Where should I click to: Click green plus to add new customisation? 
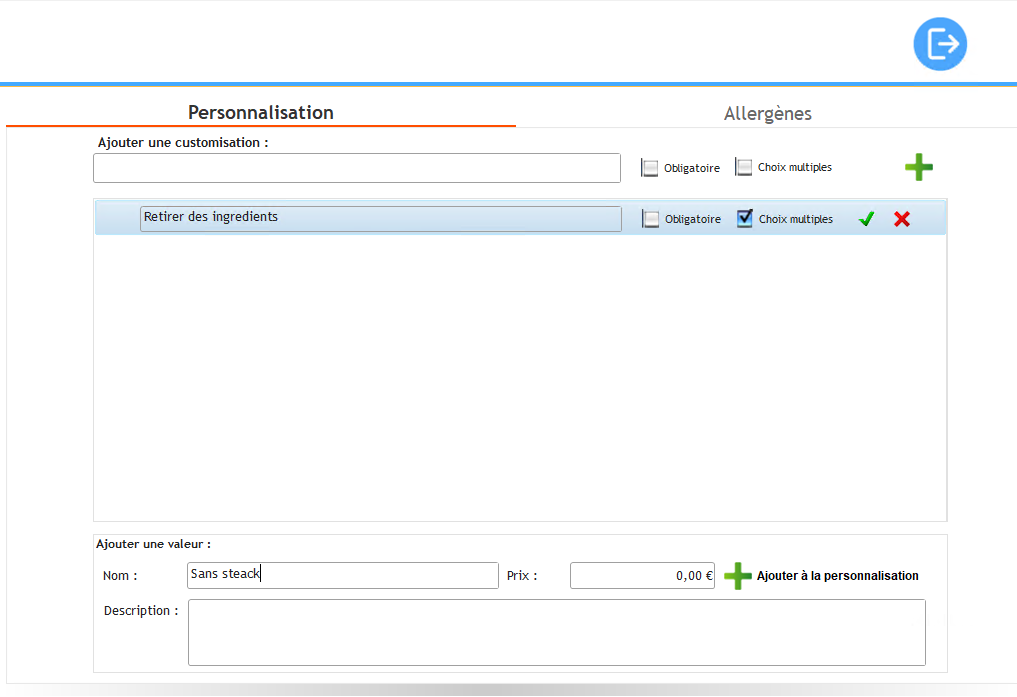click(918, 168)
